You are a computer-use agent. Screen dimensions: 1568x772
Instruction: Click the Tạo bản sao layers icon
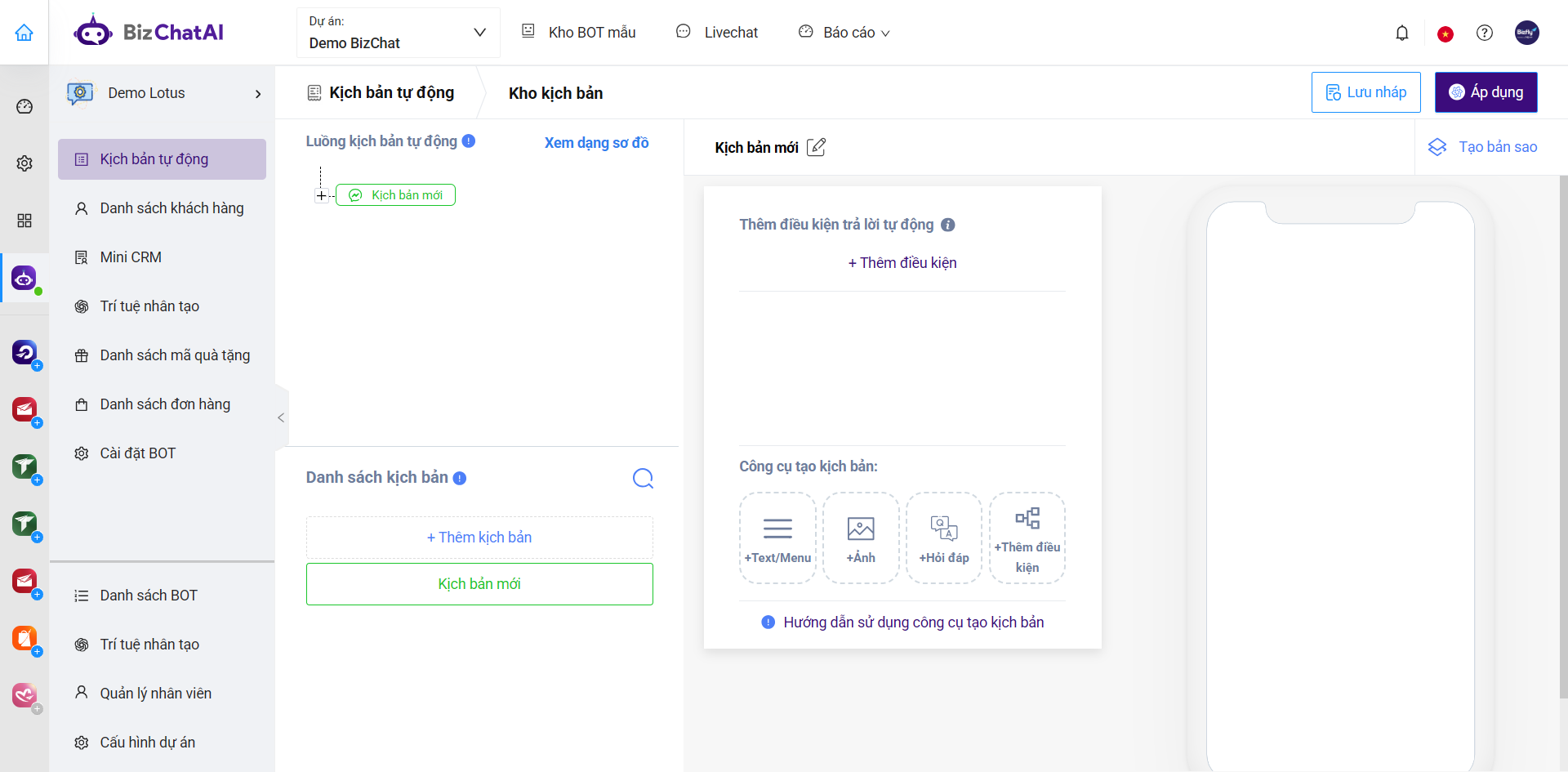pyautogui.click(x=1437, y=147)
